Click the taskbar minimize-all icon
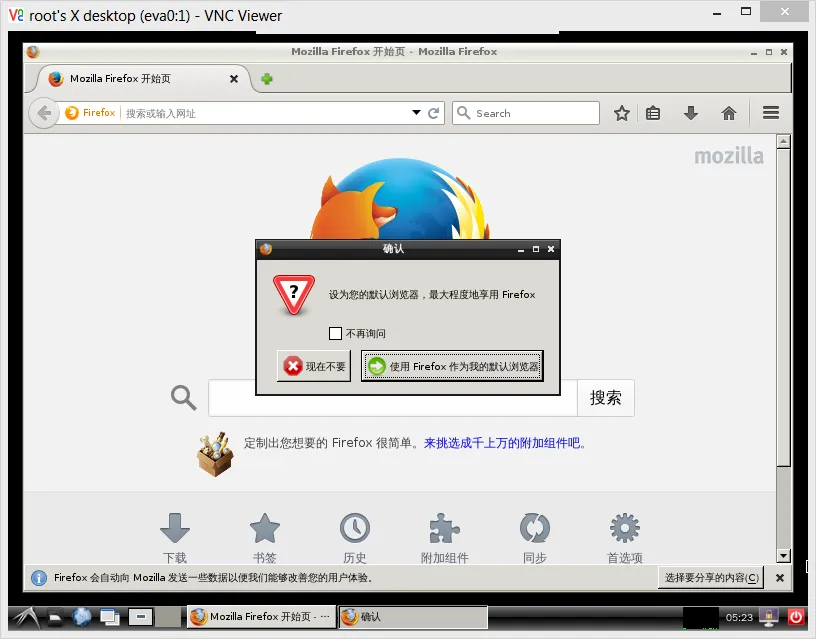 (141, 617)
